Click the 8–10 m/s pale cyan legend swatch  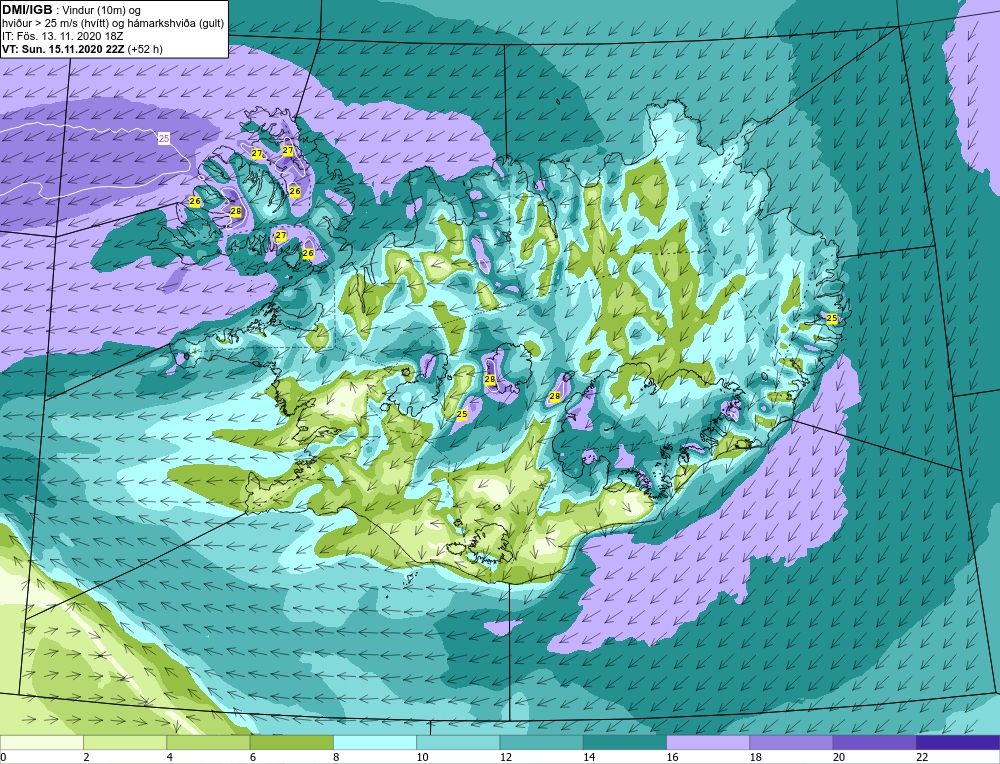(x=375, y=742)
